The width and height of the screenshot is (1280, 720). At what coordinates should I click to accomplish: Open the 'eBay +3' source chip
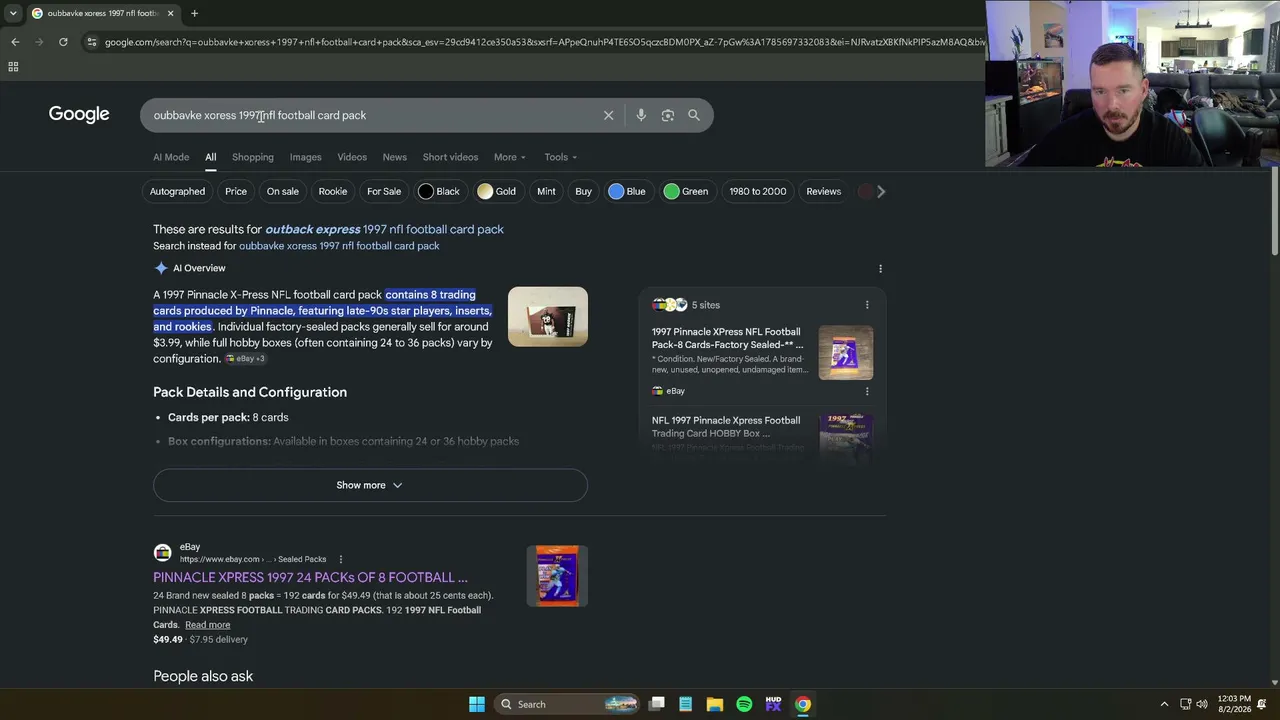(x=246, y=359)
